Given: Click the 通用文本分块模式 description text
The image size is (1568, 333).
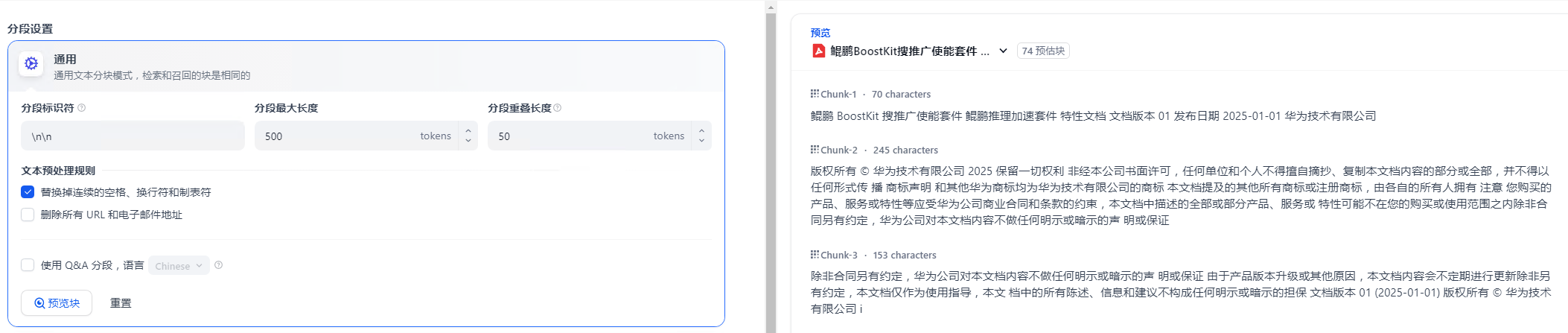Looking at the screenshot, I should [x=152, y=75].
